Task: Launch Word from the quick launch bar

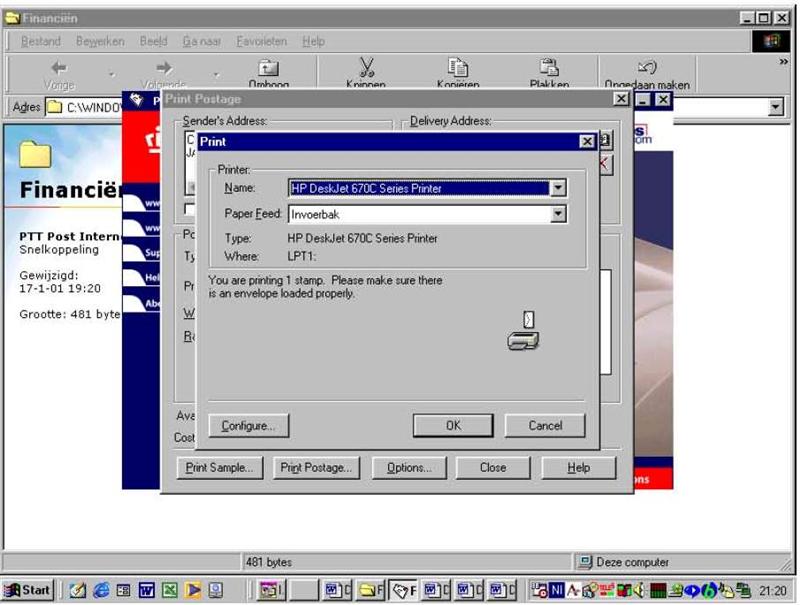Action: tap(146, 590)
